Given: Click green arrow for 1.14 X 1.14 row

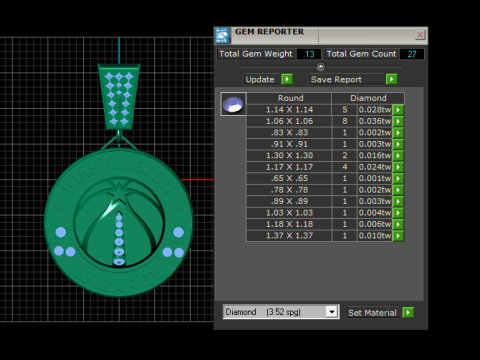Looking at the screenshot, I should coord(398,110).
